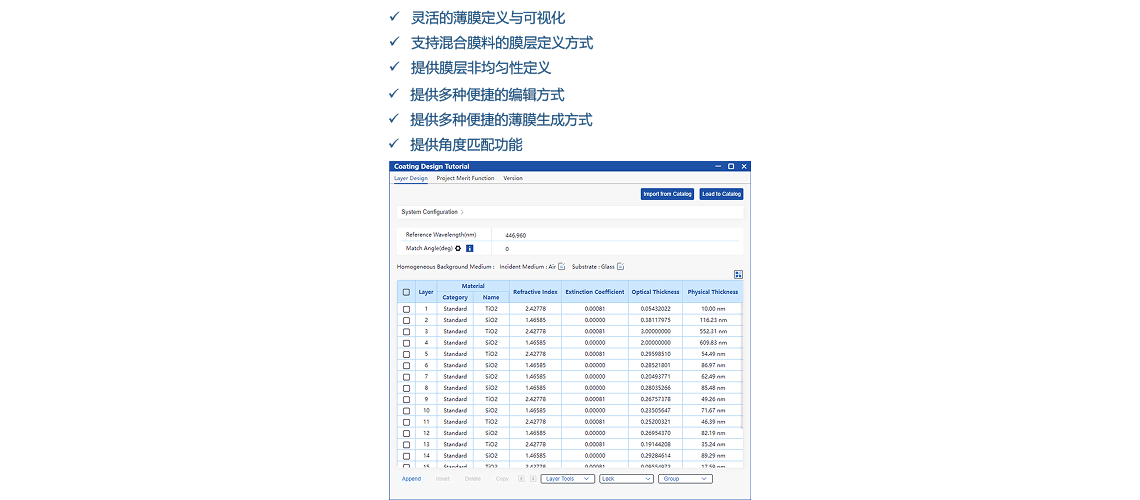Select the checkbox for layer 7
This screenshot has height=500, width=1140.
tap(406, 377)
